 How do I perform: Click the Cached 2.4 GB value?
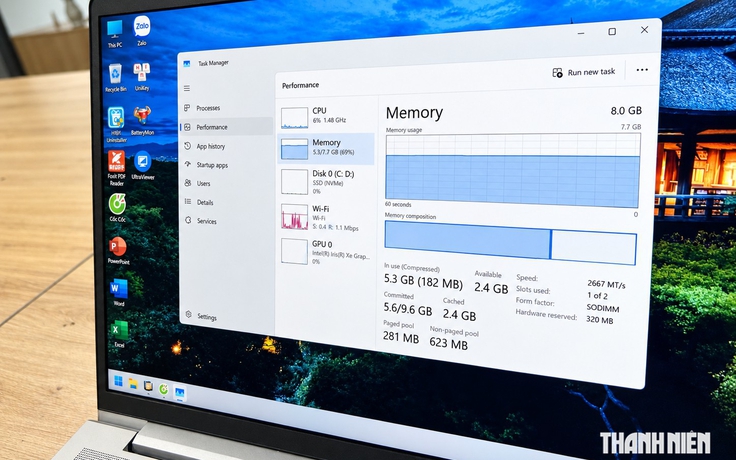pyautogui.click(x=459, y=314)
